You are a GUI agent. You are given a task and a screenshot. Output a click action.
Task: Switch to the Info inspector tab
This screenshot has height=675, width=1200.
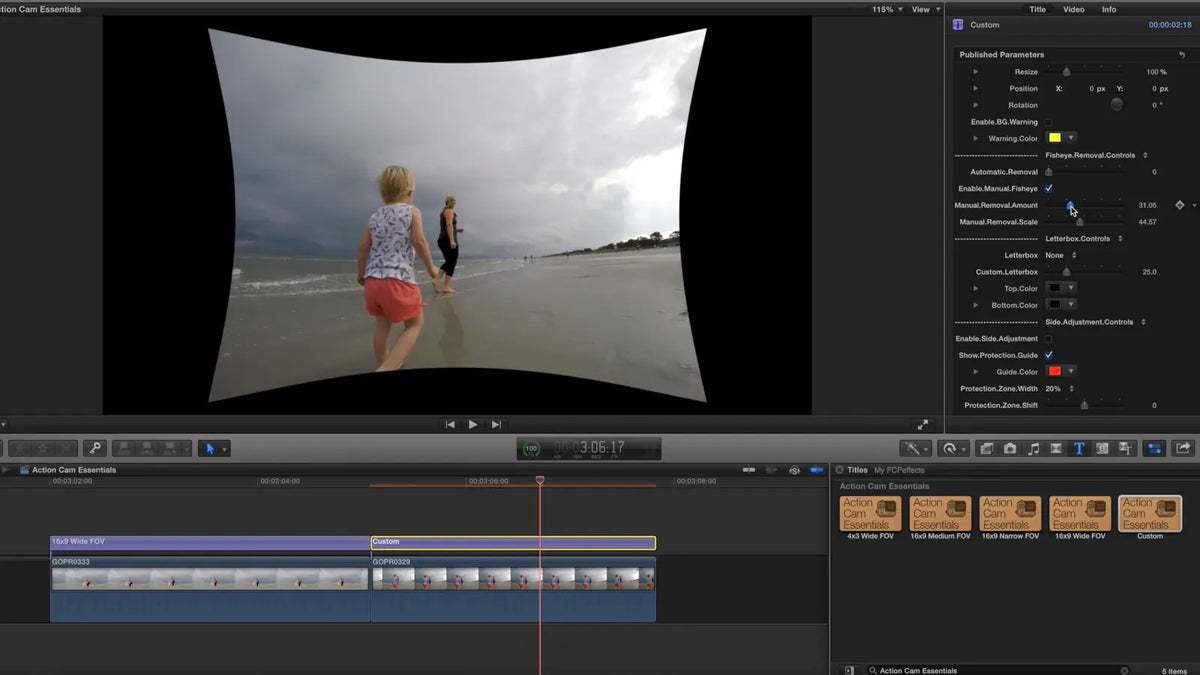pyautogui.click(x=1109, y=9)
